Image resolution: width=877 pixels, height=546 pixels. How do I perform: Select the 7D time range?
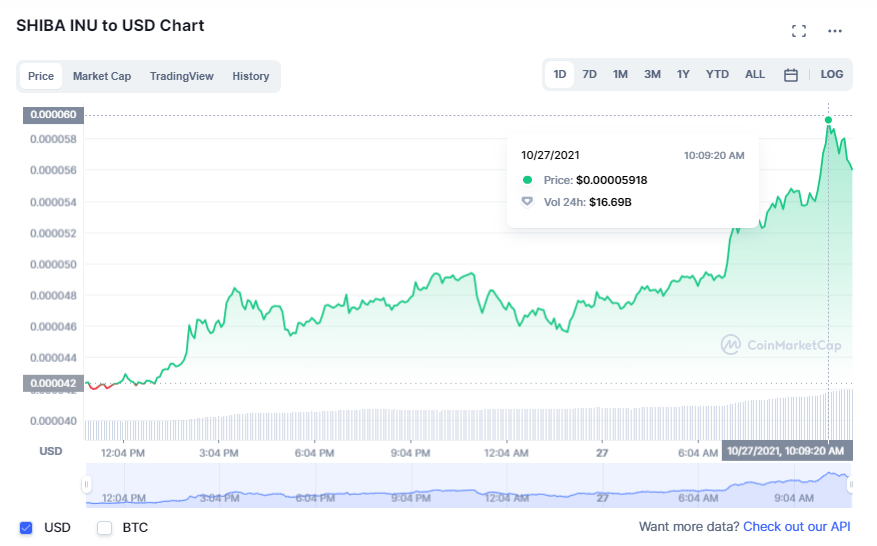pos(590,74)
